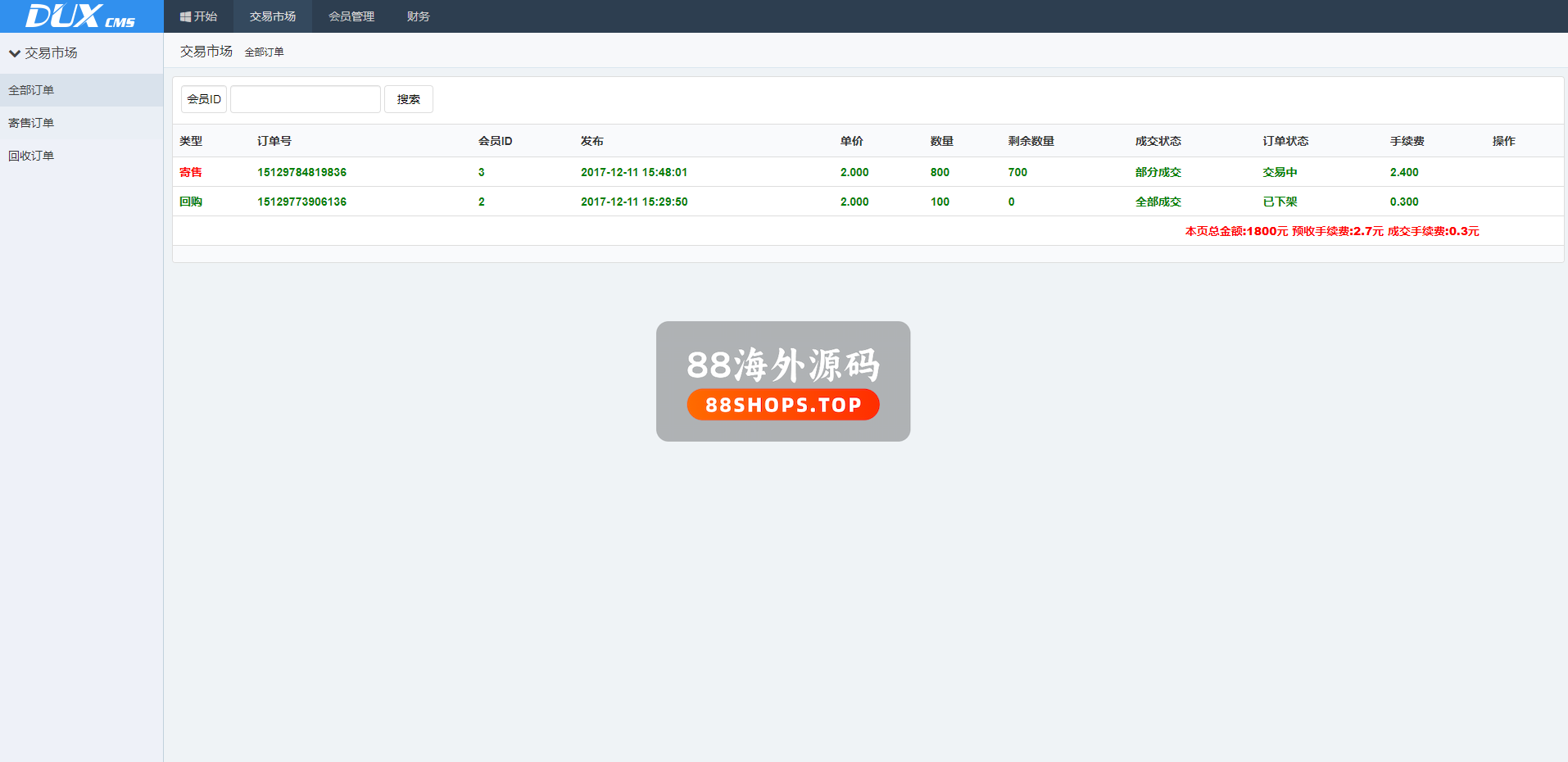Open the 会员管理 top menu
The height and width of the screenshot is (762, 1568).
(351, 16)
